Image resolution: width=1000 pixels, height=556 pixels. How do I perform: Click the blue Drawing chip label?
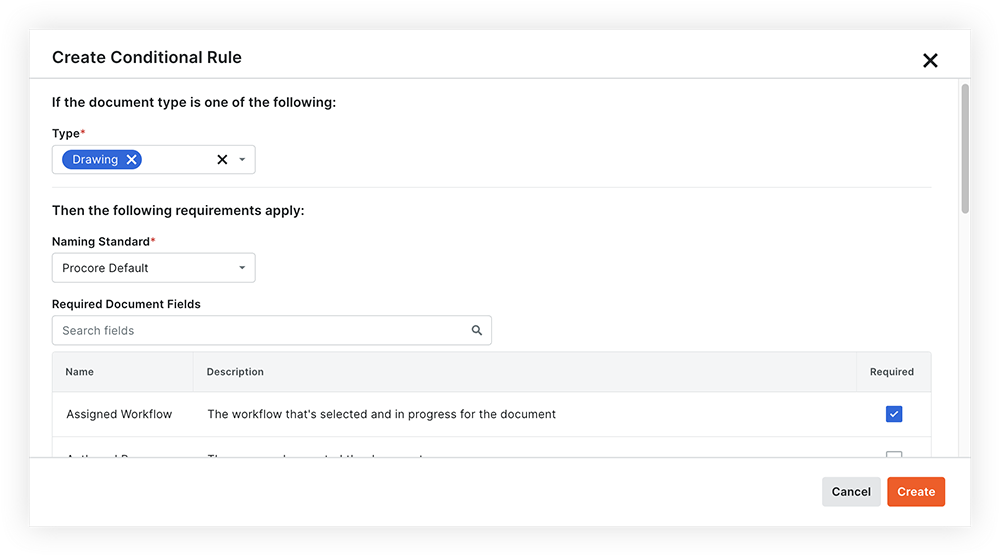pos(95,160)
